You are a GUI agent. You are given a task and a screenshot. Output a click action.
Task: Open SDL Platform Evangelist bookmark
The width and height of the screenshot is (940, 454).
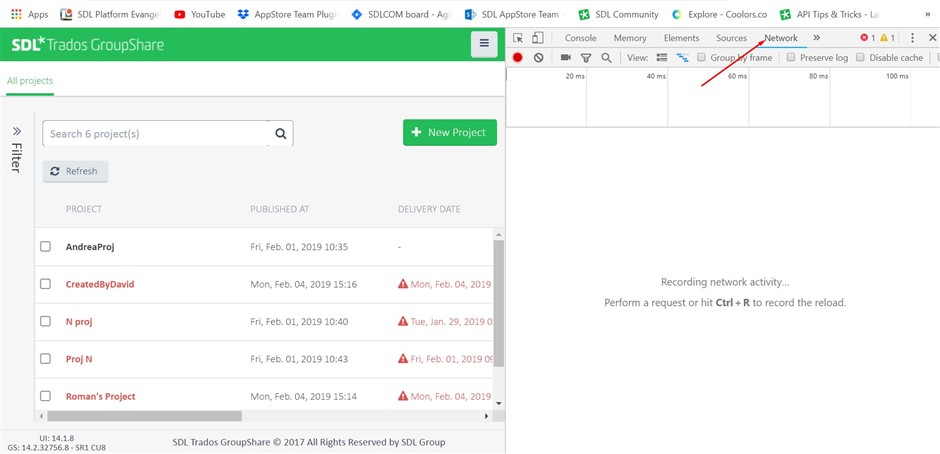click(x=110, y=14)
